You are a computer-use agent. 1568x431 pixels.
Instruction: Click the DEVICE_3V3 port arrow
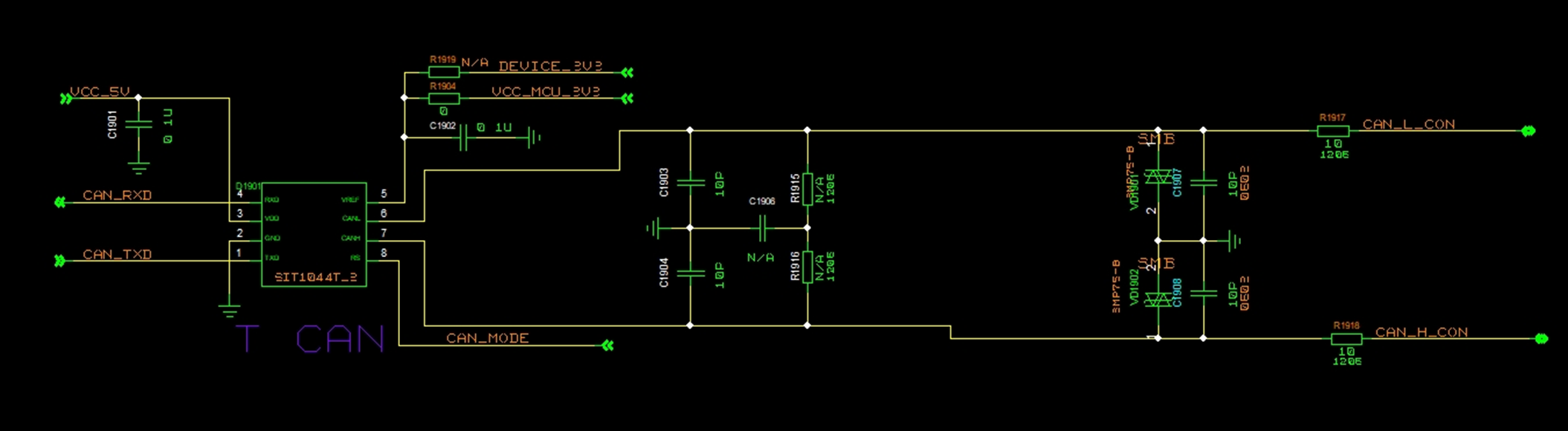tap(627, 72)
